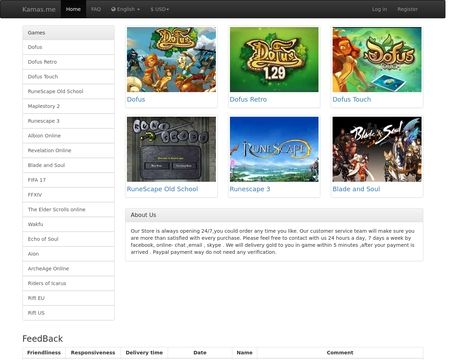
Task: Click the Responsiveness column header
Action: click(93, 353)
